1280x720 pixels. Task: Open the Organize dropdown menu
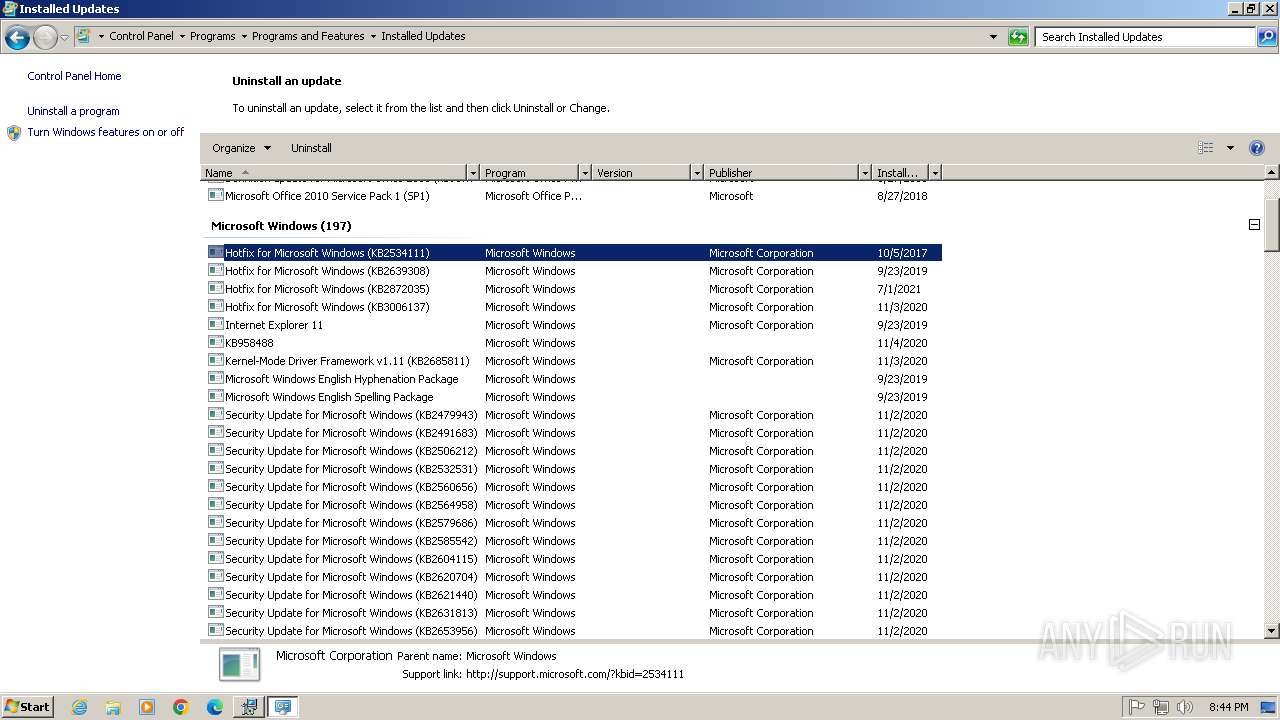tap(241, 148)
